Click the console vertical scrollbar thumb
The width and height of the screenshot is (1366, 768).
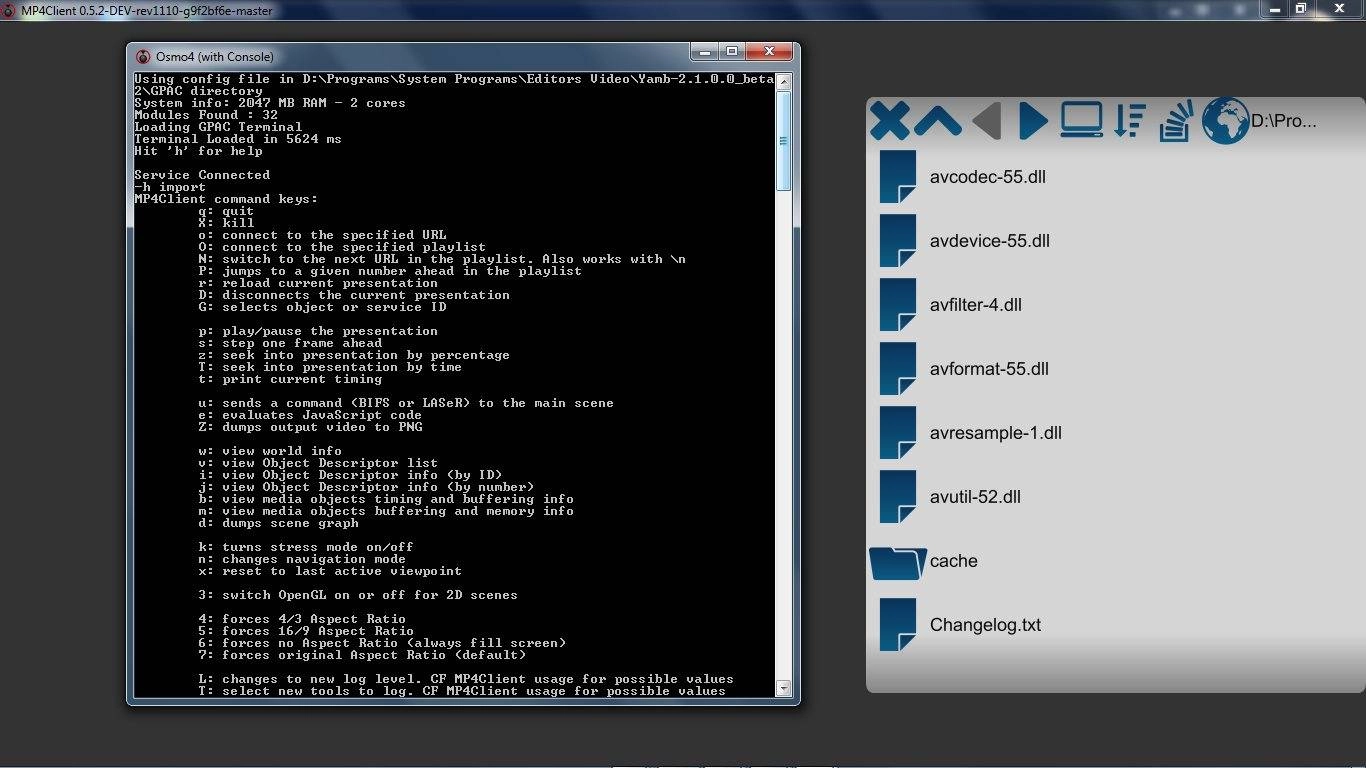coord(784,141)
